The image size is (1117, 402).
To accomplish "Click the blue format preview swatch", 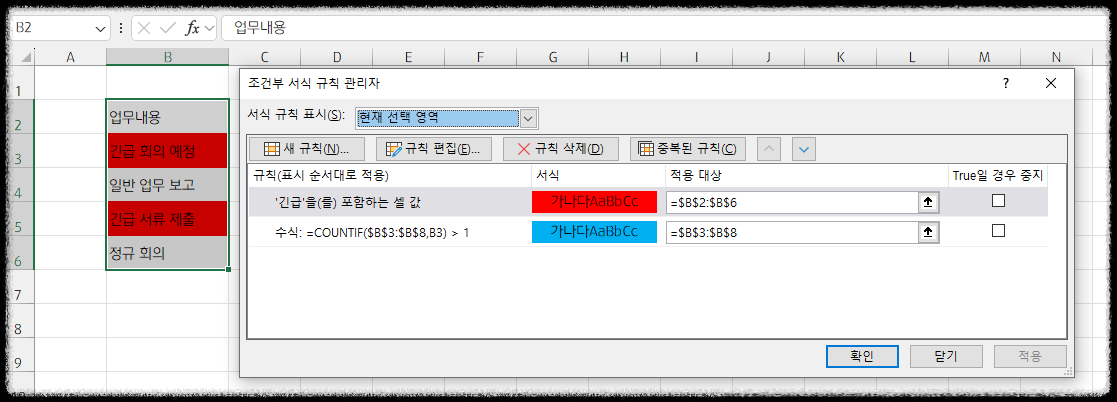I will click(x=594, y=232).
